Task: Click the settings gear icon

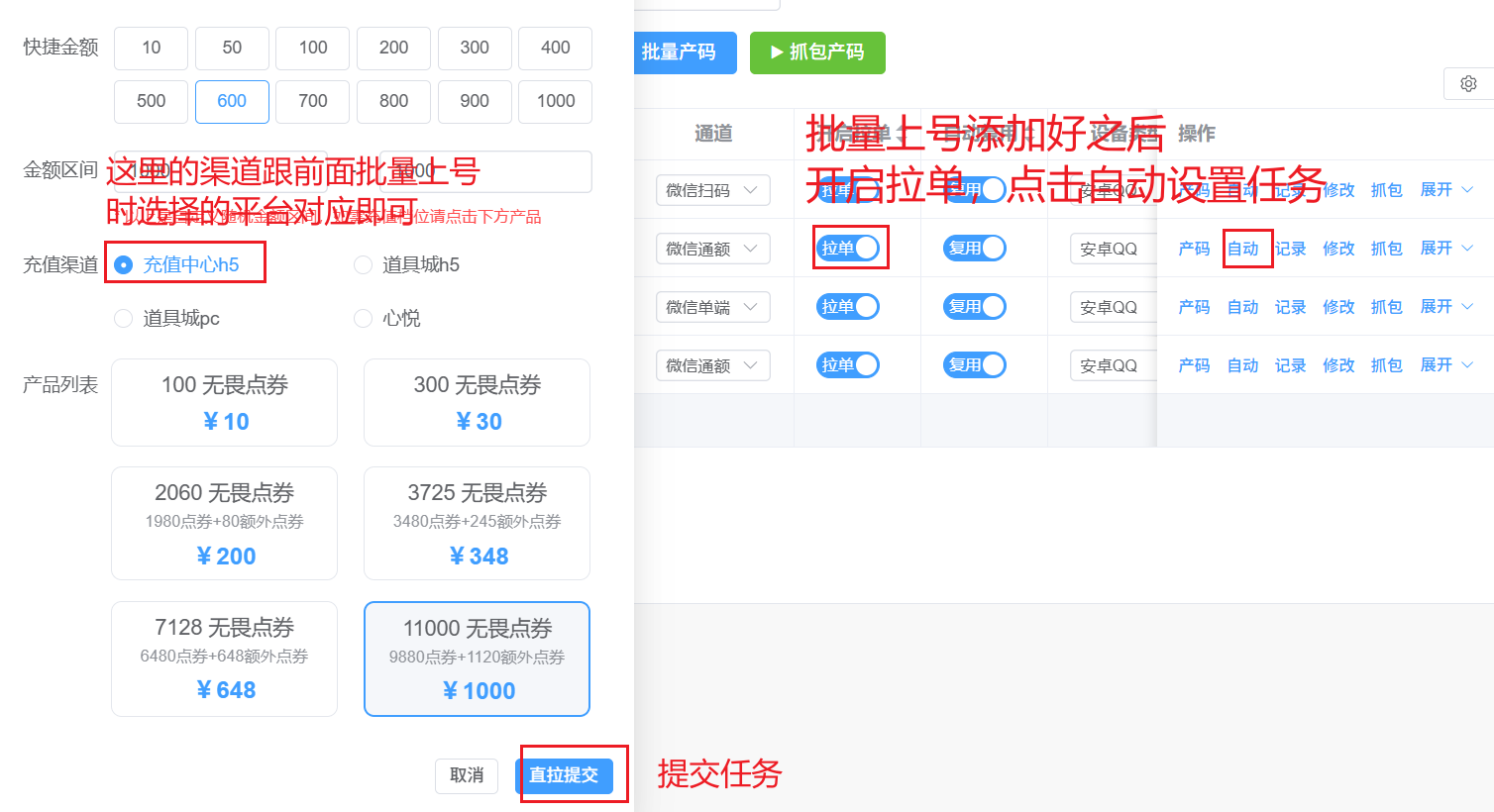Action: click(1468, 84)
